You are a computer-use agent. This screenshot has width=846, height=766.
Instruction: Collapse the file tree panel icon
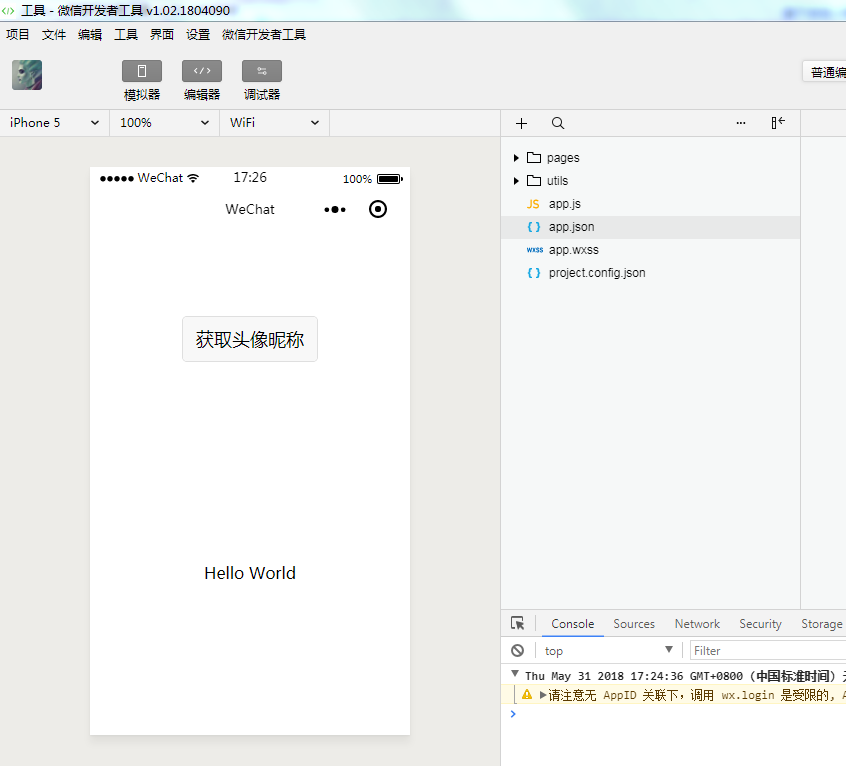(778, 123)
